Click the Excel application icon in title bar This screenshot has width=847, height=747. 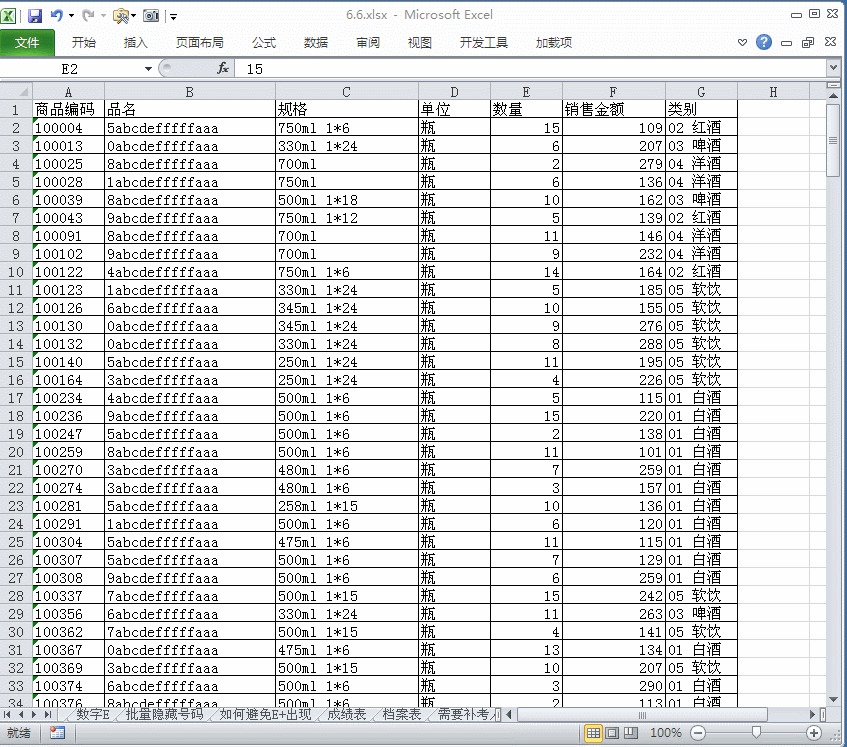8,16
